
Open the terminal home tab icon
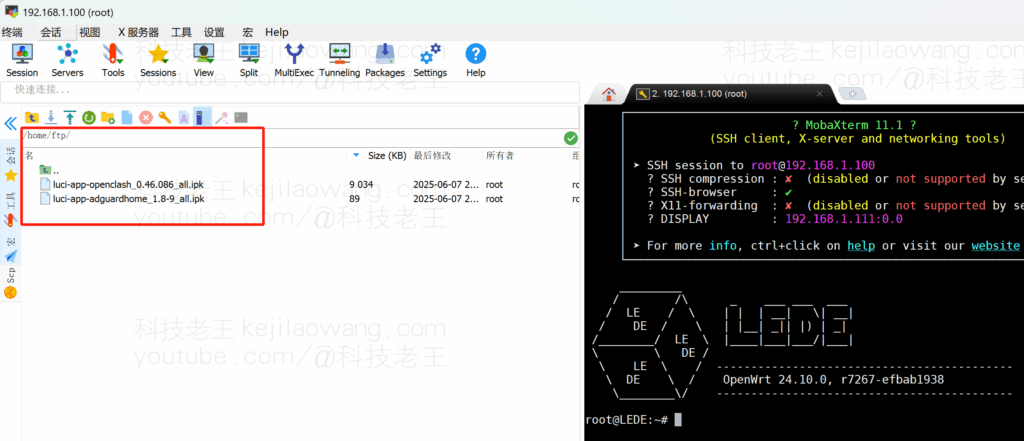(x=609, y=94)
